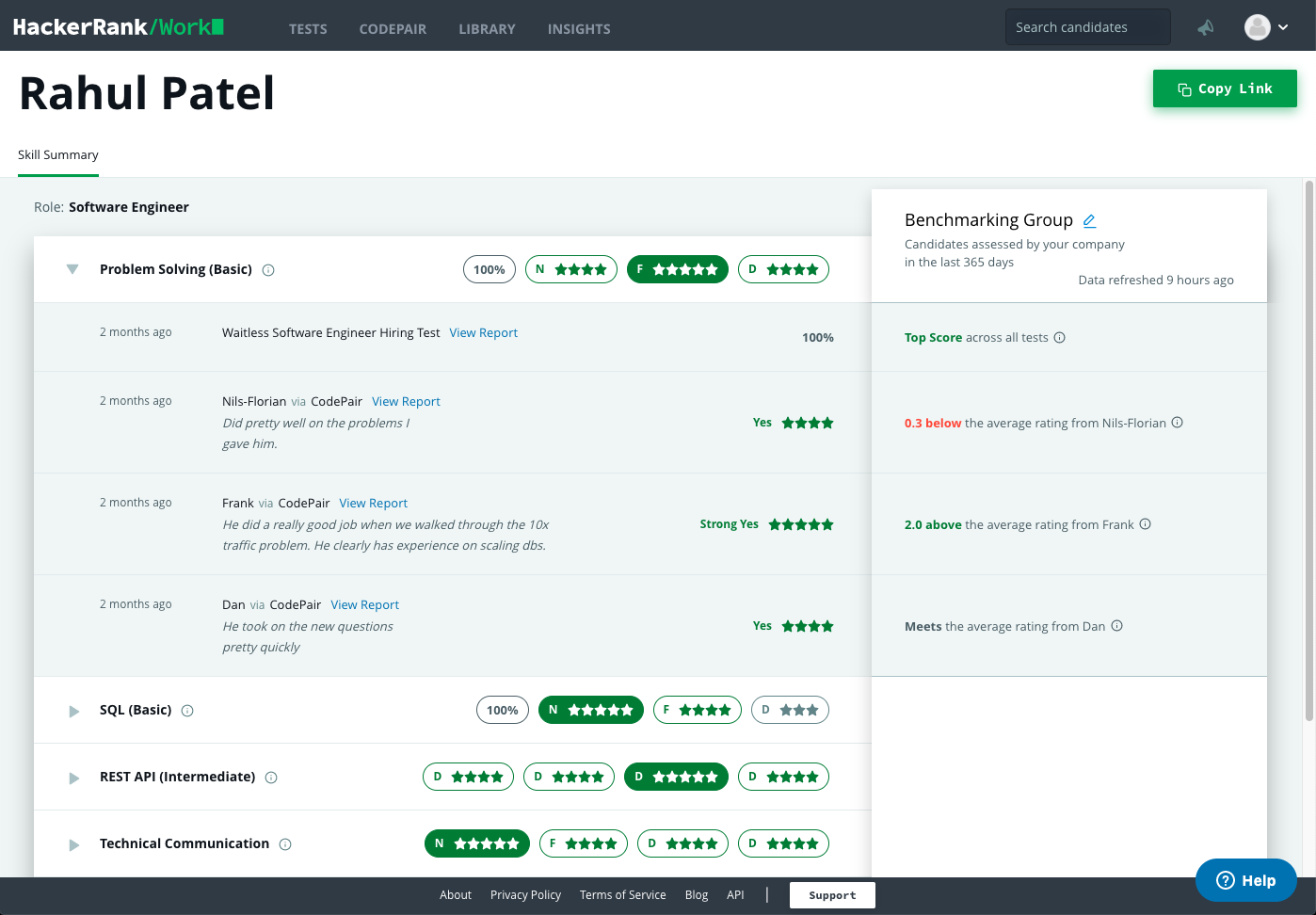Open info icon for Top Score across tests
The width and height of the screenshot is (1316, 915).
tap(1060, 338)
